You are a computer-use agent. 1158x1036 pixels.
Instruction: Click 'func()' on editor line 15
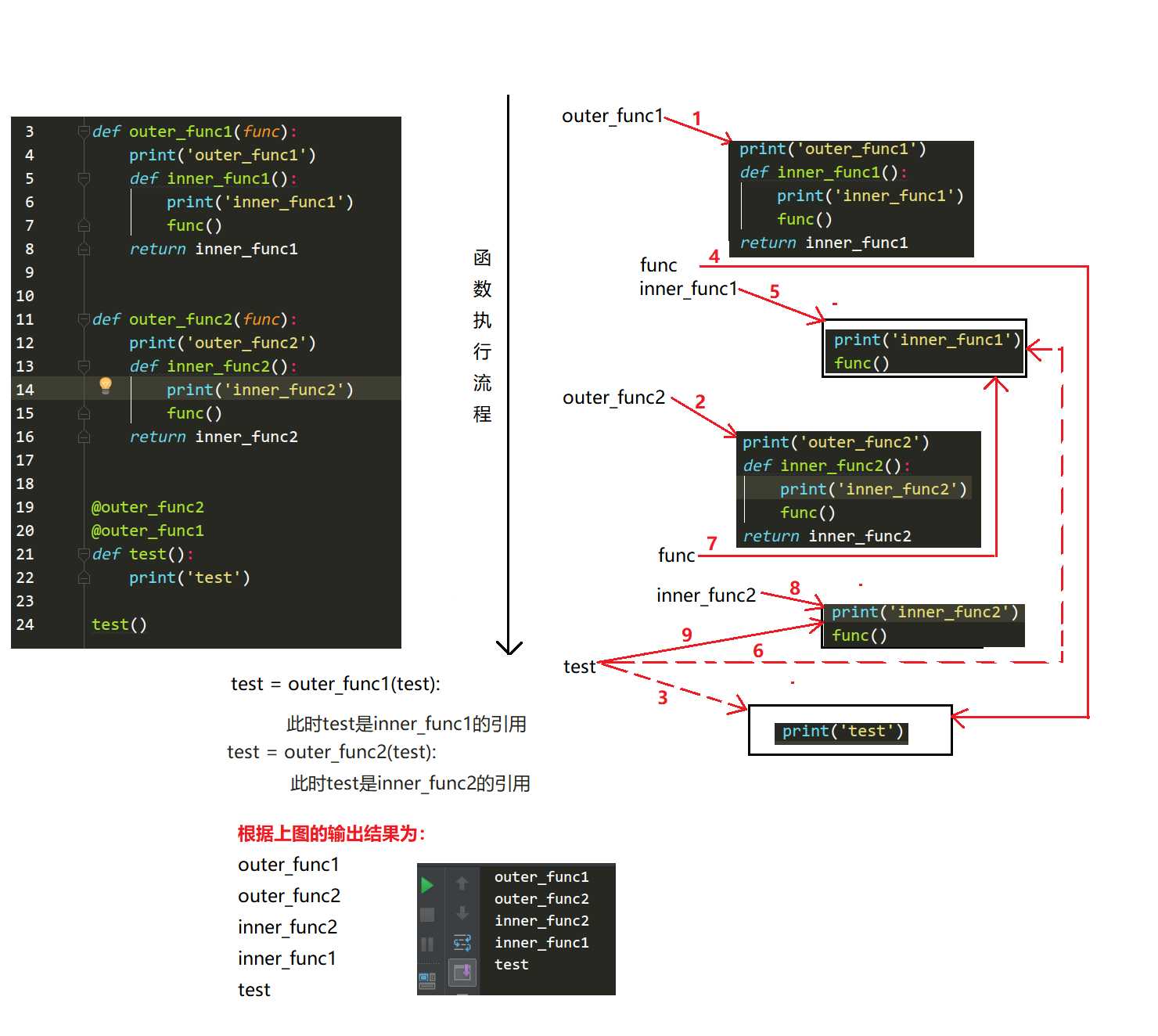(x=195, y=414)
